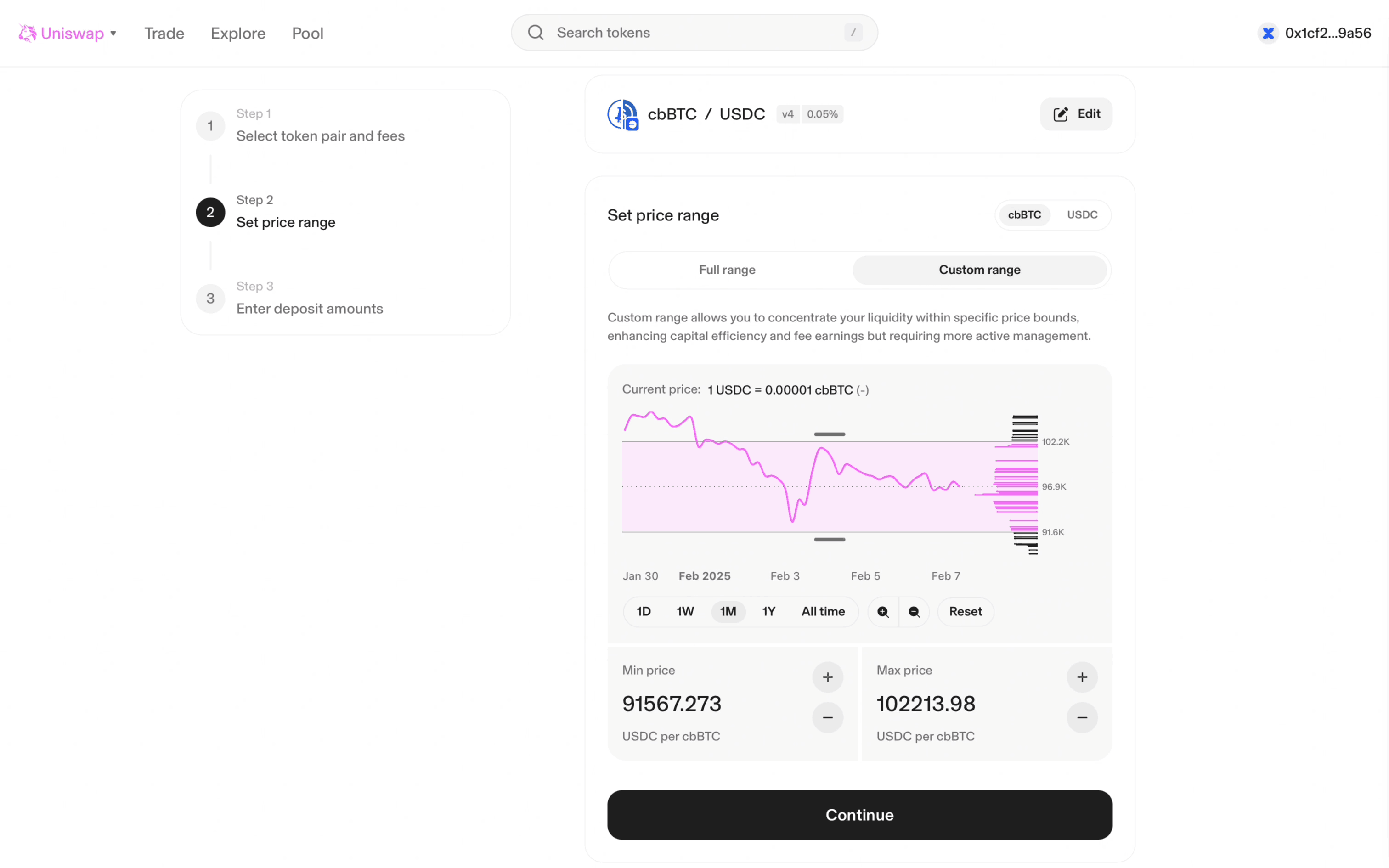Viewport: 1389px width, 868px height.
Task: Increase Min price with plus button
Action: pyautogui.click(x=827, y=677)
